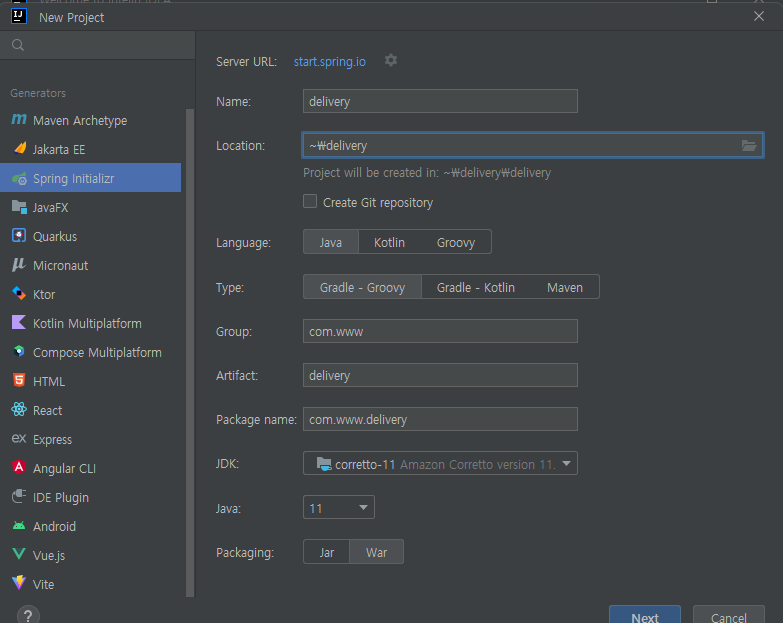Screen dimensions: 783x623
Task: Click the Artifact input field
Action: 440,375
